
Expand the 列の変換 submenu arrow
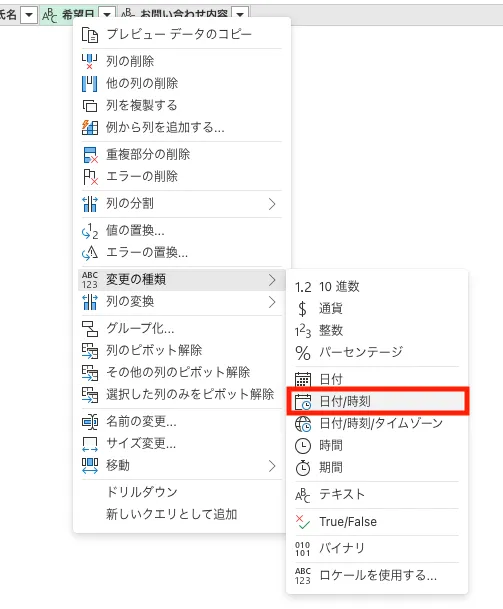pyautogui.click(x=272, y=302)
